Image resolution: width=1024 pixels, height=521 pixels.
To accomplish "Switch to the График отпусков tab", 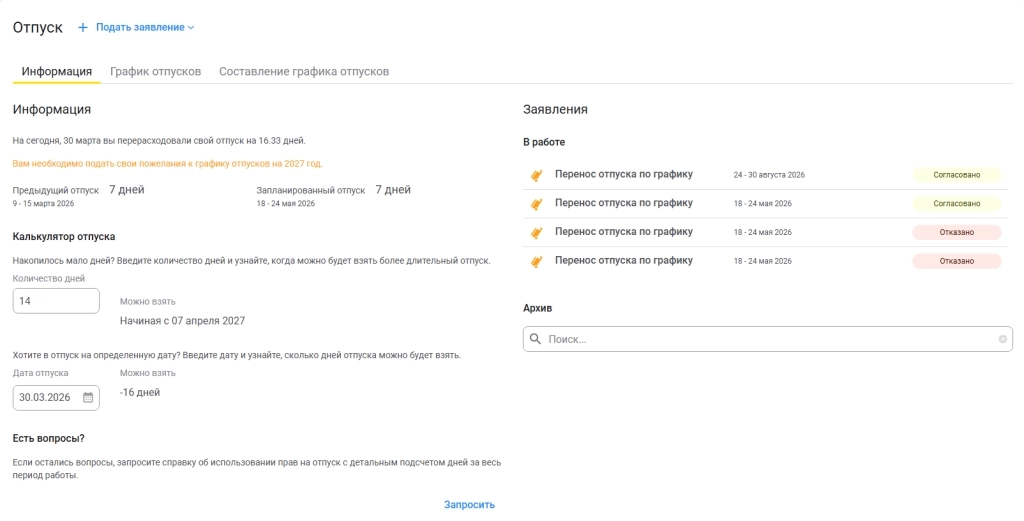I will [155, 71].
